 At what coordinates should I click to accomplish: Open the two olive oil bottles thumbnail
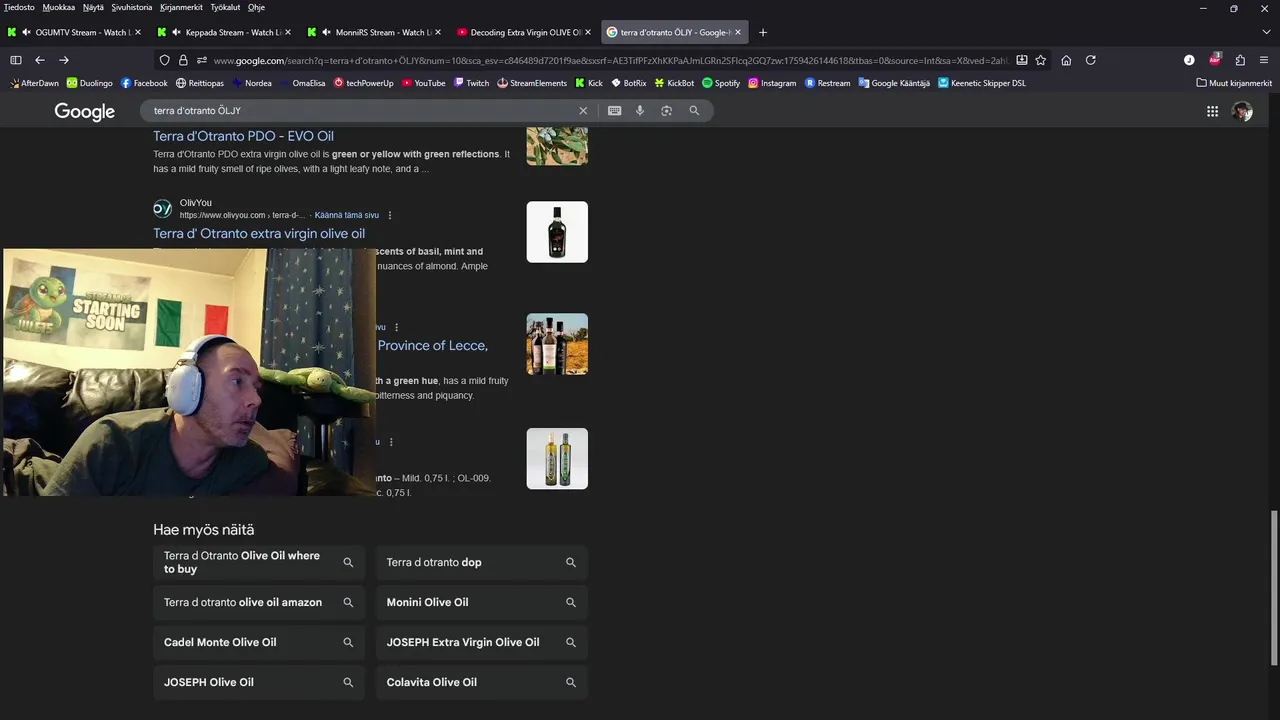557,459
